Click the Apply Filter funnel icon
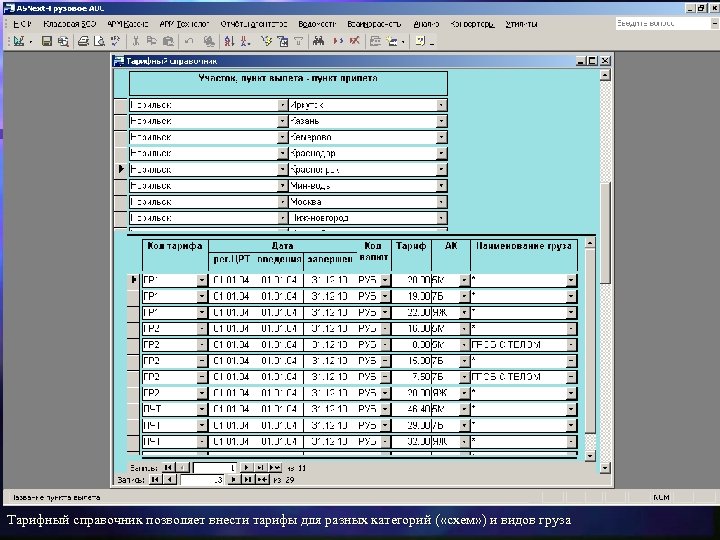Viewport: 720px width, 540px height. click(298, 41)
